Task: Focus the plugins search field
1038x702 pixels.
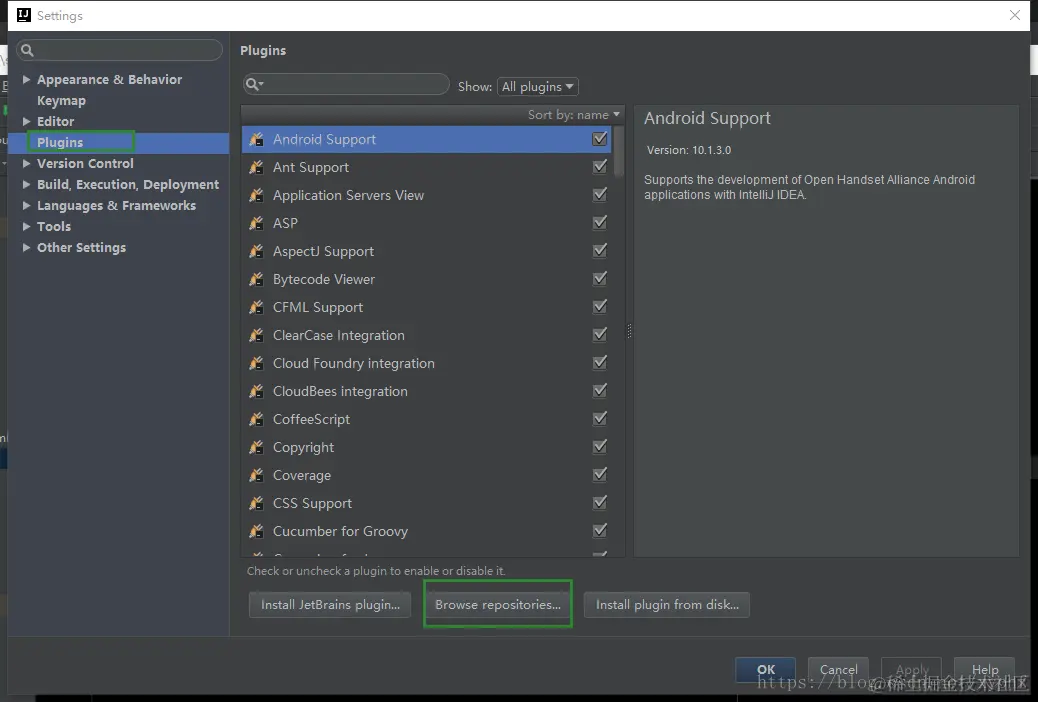Action: pos(346,84)
